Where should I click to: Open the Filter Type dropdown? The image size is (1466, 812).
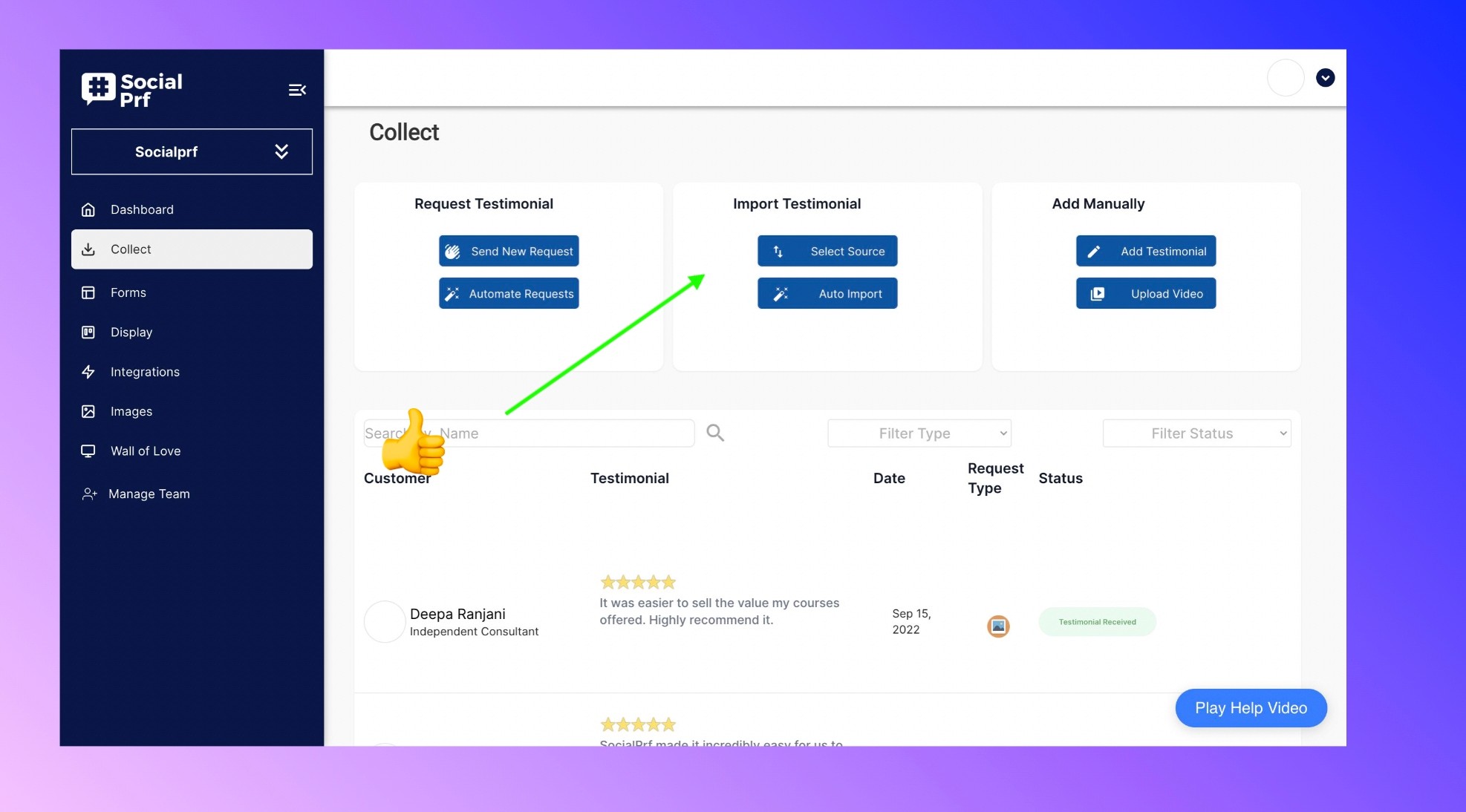[x=919, y=433]
